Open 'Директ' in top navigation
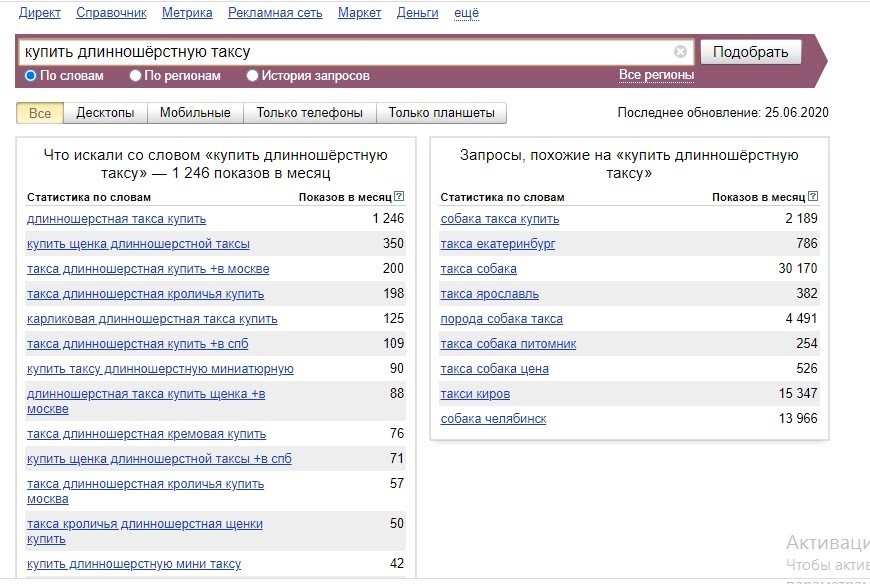This screenshot has width=870, height=584. (x=40, y=13)
